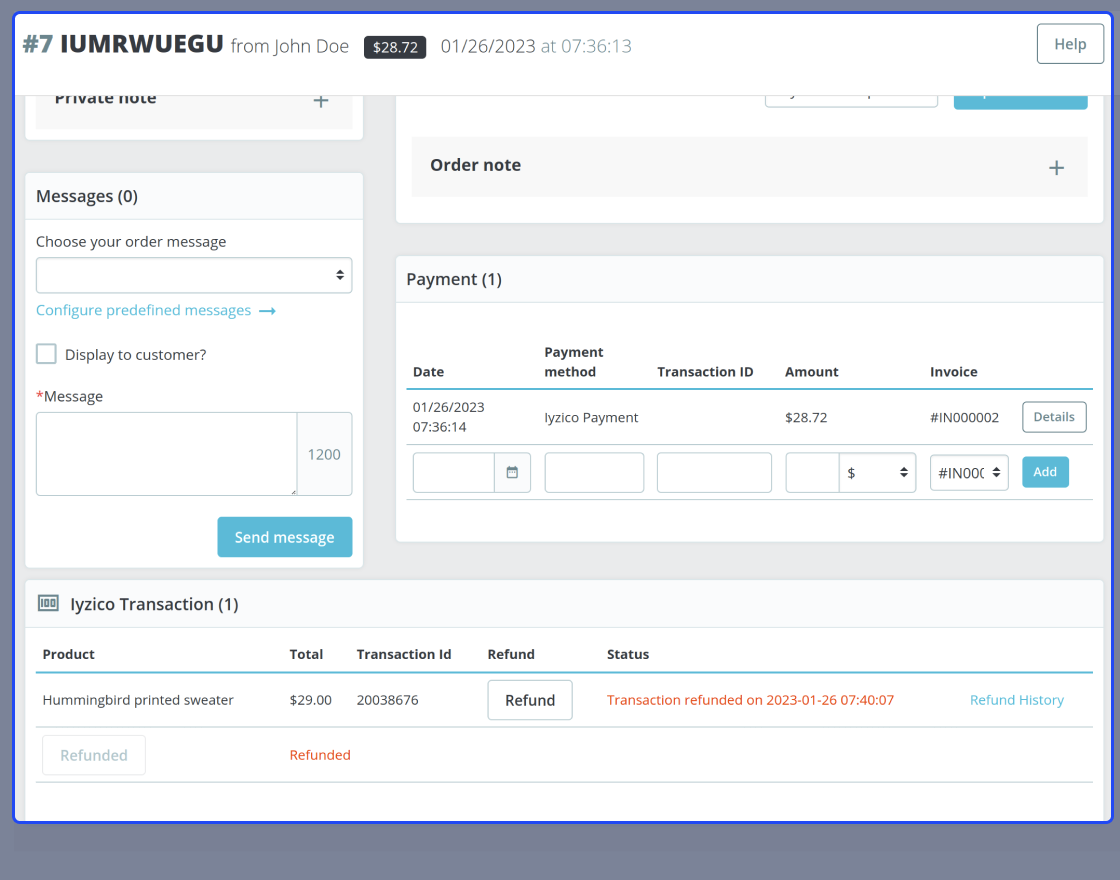
Task: Select the Iyzico Payment method text
Action: coord(591,417)
